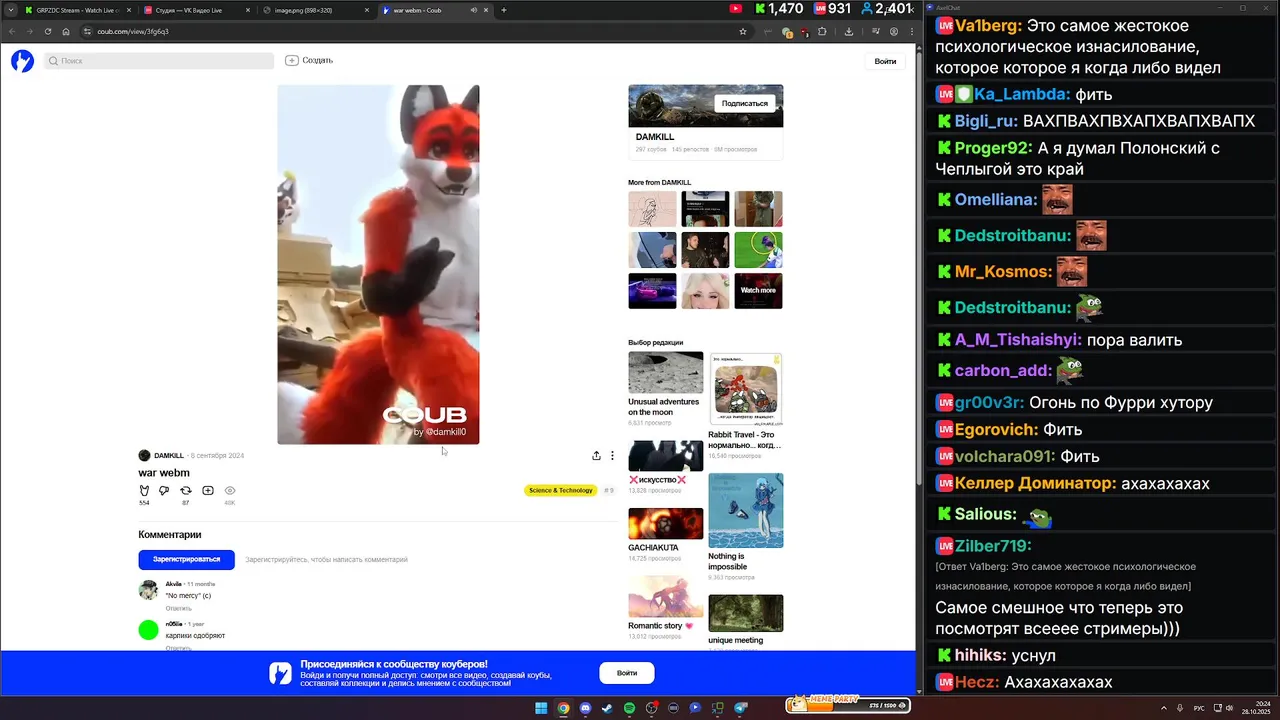Screen dimensions: 1280x720
Task: Open the Romantic story coub
Action: 665,596
